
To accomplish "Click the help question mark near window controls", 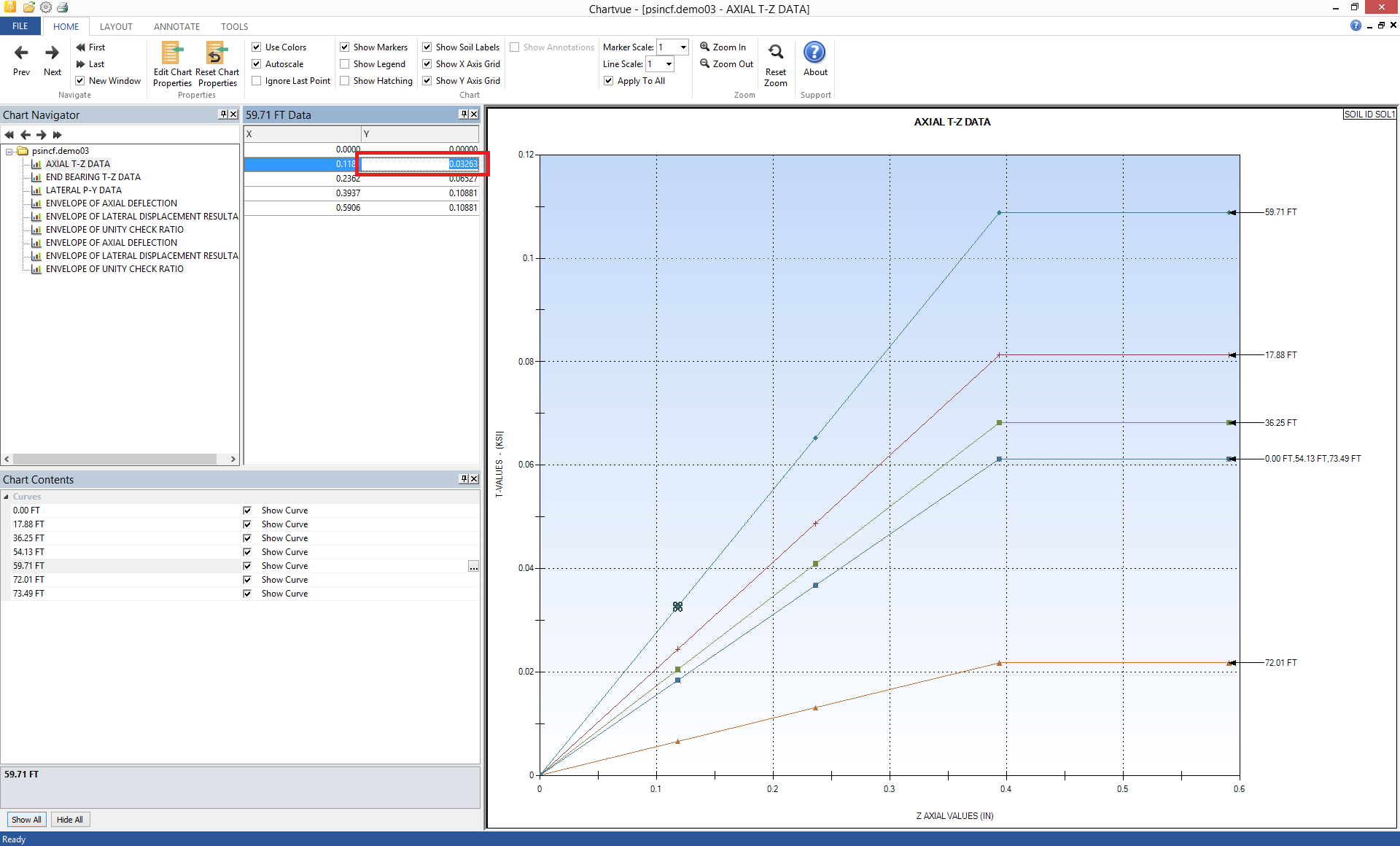I will 1356,26.
